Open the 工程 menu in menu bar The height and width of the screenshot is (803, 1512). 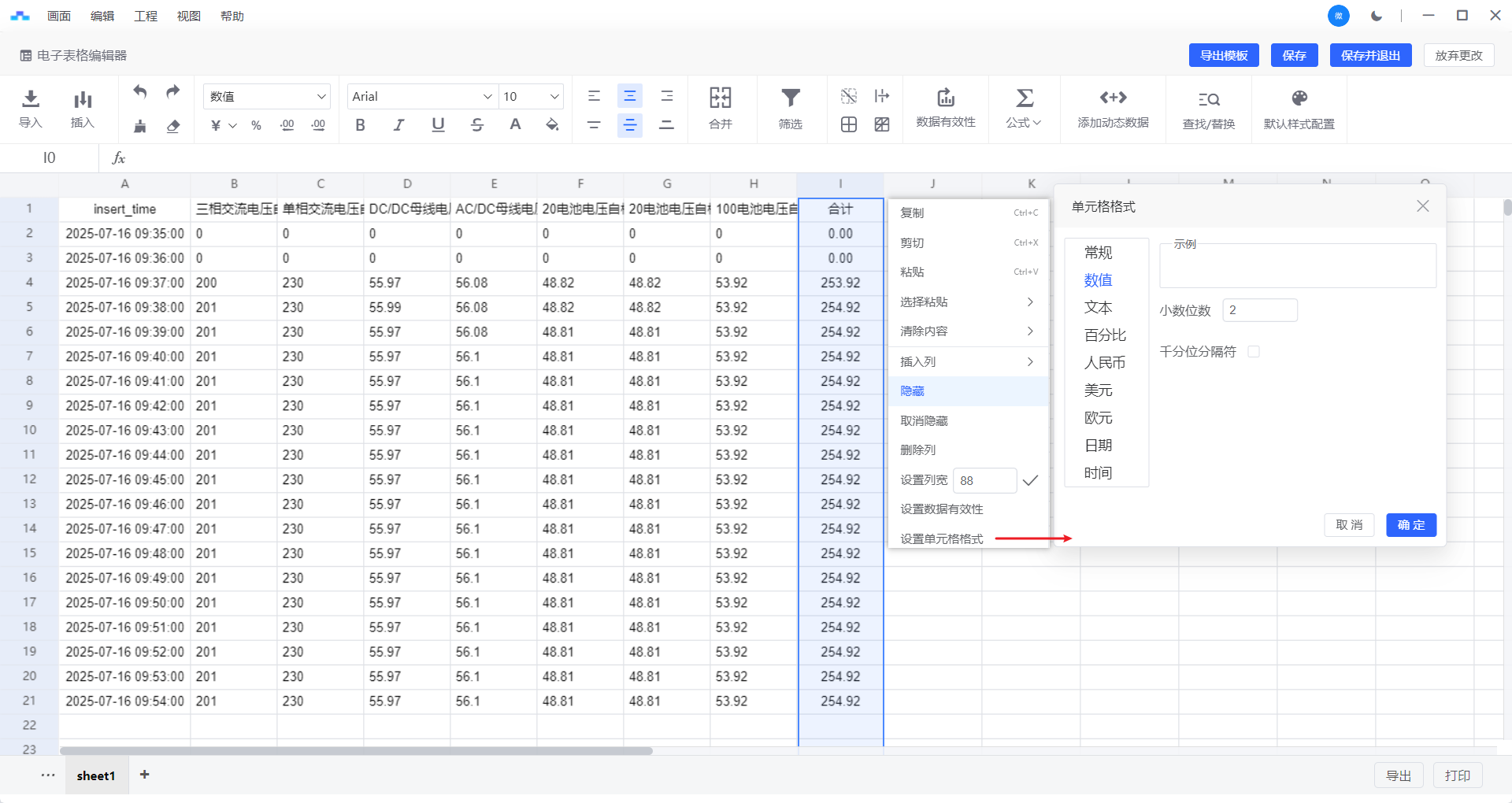(146, 16)
